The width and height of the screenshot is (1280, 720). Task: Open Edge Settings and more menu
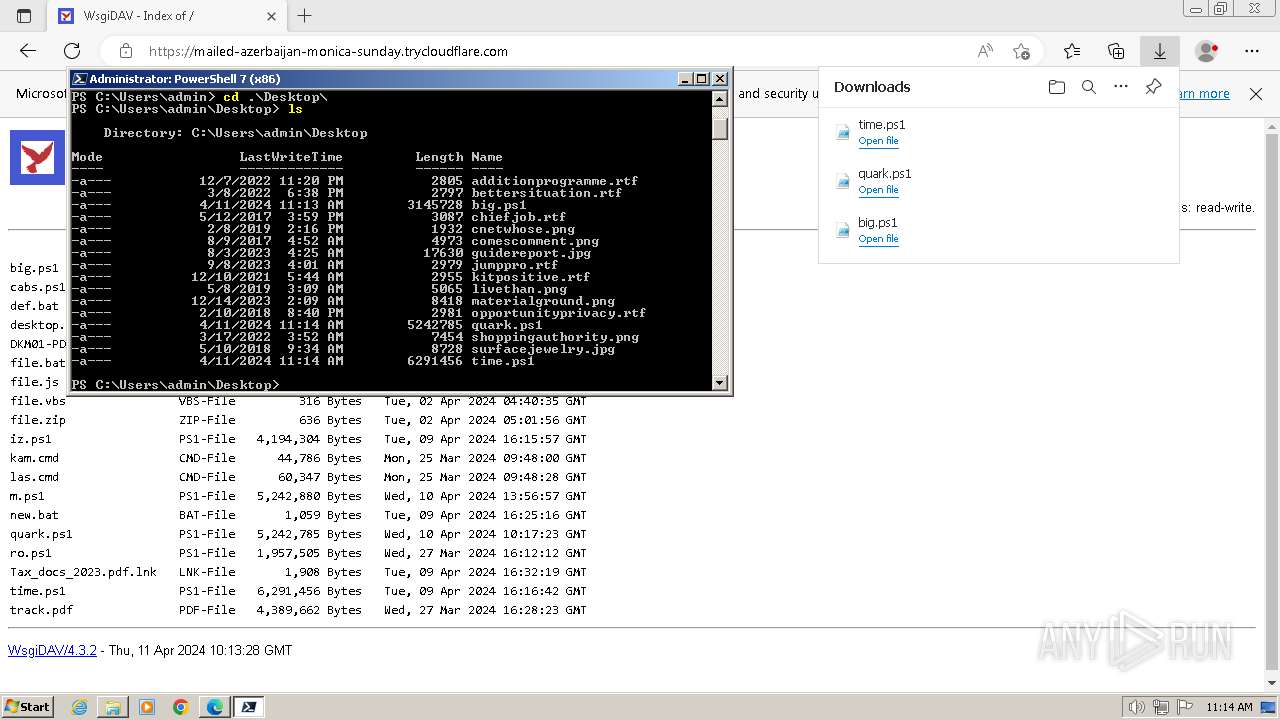(1252, 51)
